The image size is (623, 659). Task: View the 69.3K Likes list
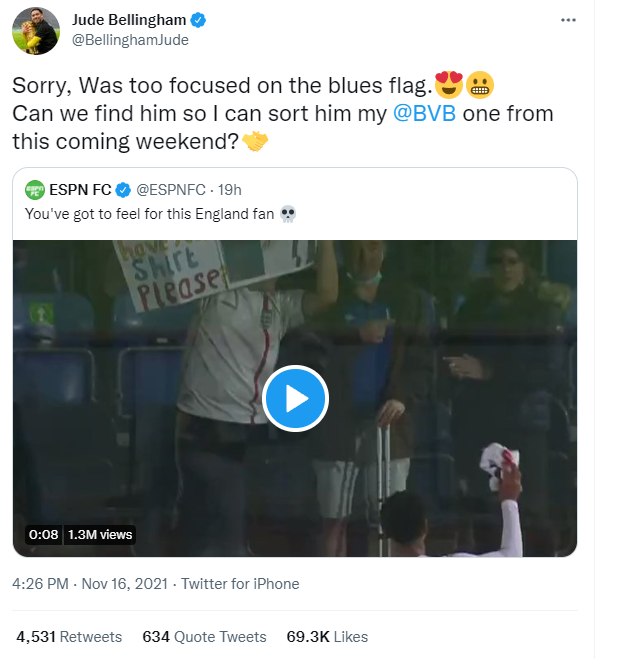point(326,637)
